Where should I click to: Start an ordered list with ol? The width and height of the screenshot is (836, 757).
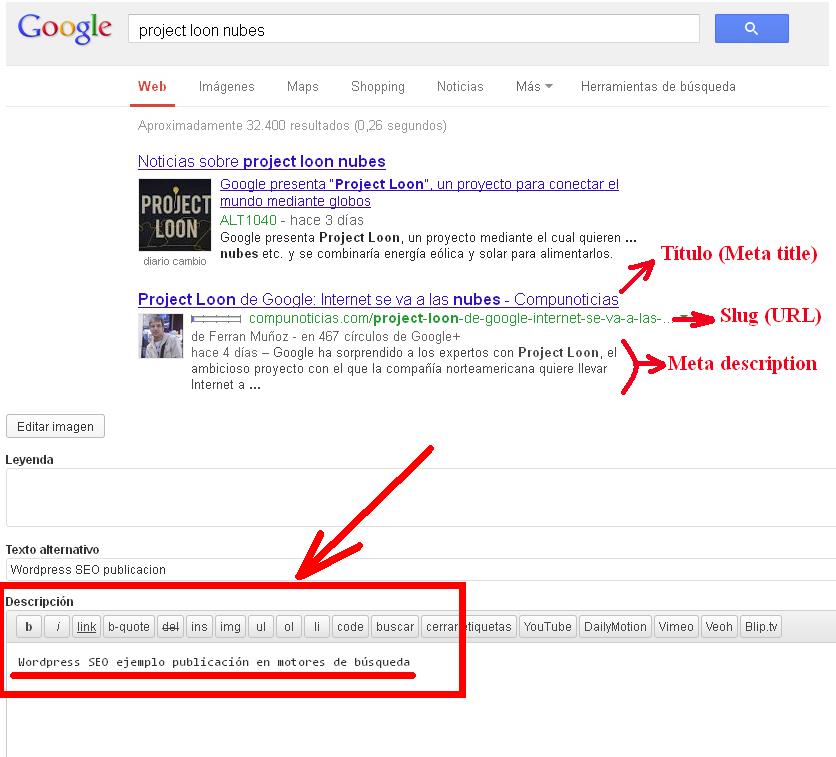pos(287,626)
